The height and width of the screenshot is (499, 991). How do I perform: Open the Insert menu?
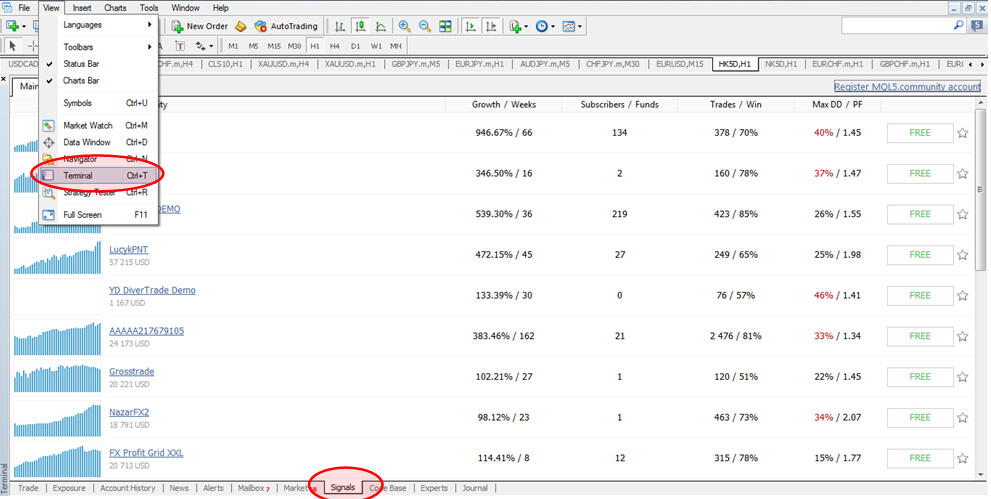82,8
